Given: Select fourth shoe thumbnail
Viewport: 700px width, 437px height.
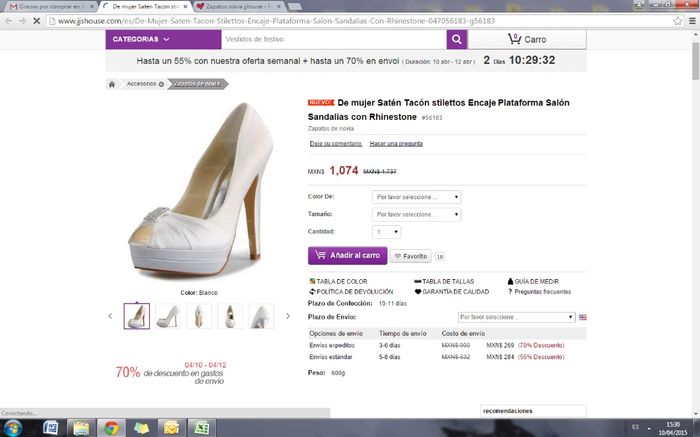Looking at the screenshot, I should (x=230, y=316).
